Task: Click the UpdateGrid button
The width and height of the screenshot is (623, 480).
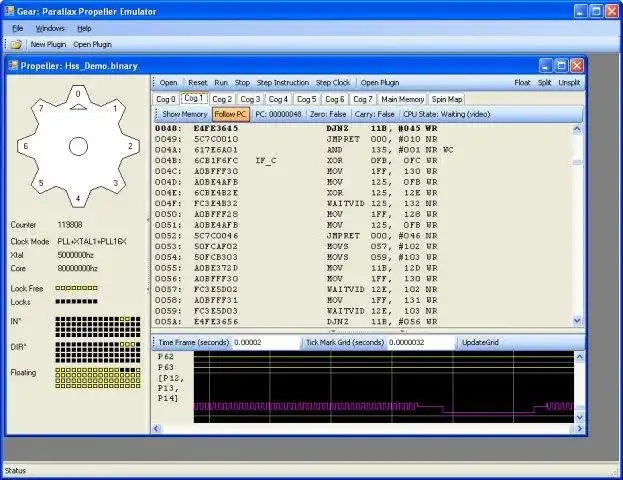Action: (480, 342)
